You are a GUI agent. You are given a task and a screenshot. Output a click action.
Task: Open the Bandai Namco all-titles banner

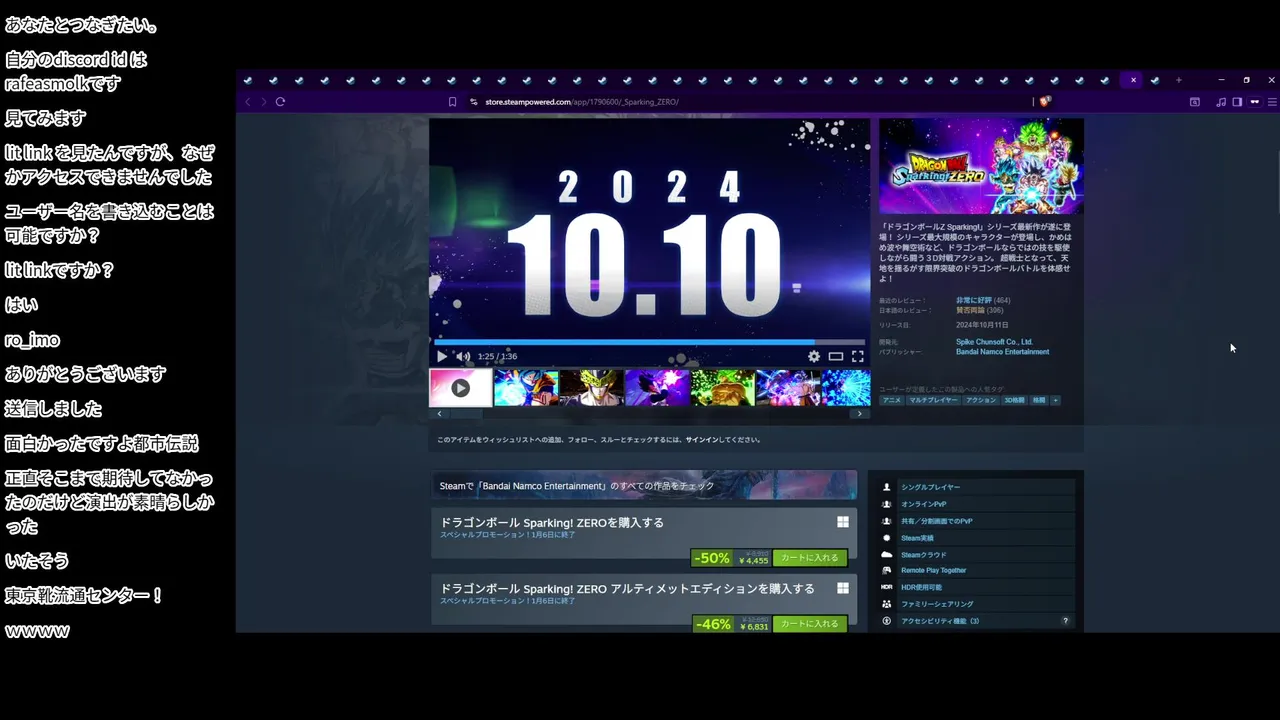pyautogui.click(x=644, y=485)
